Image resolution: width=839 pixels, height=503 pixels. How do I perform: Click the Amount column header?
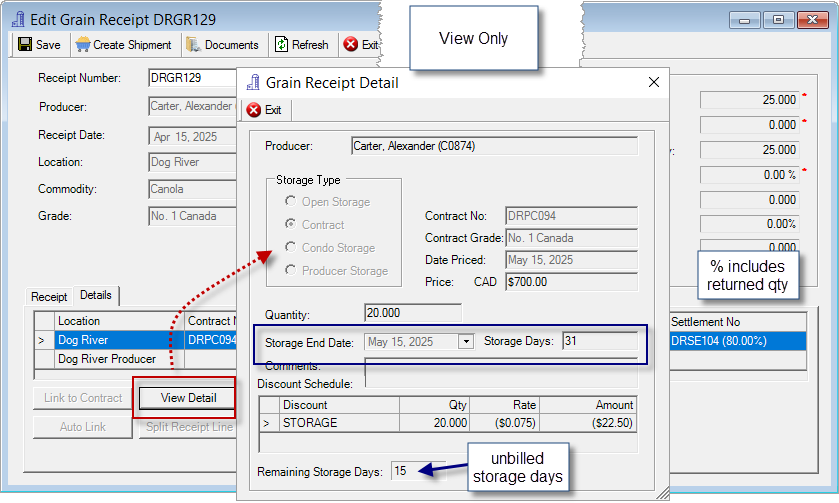tap(588, 405)
